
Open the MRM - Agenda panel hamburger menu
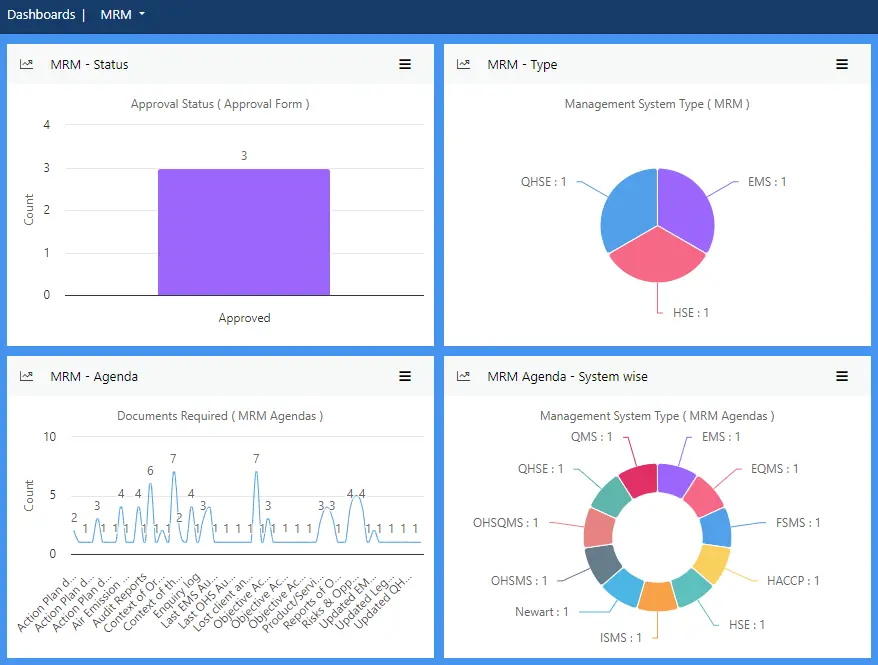click(405, 377)
